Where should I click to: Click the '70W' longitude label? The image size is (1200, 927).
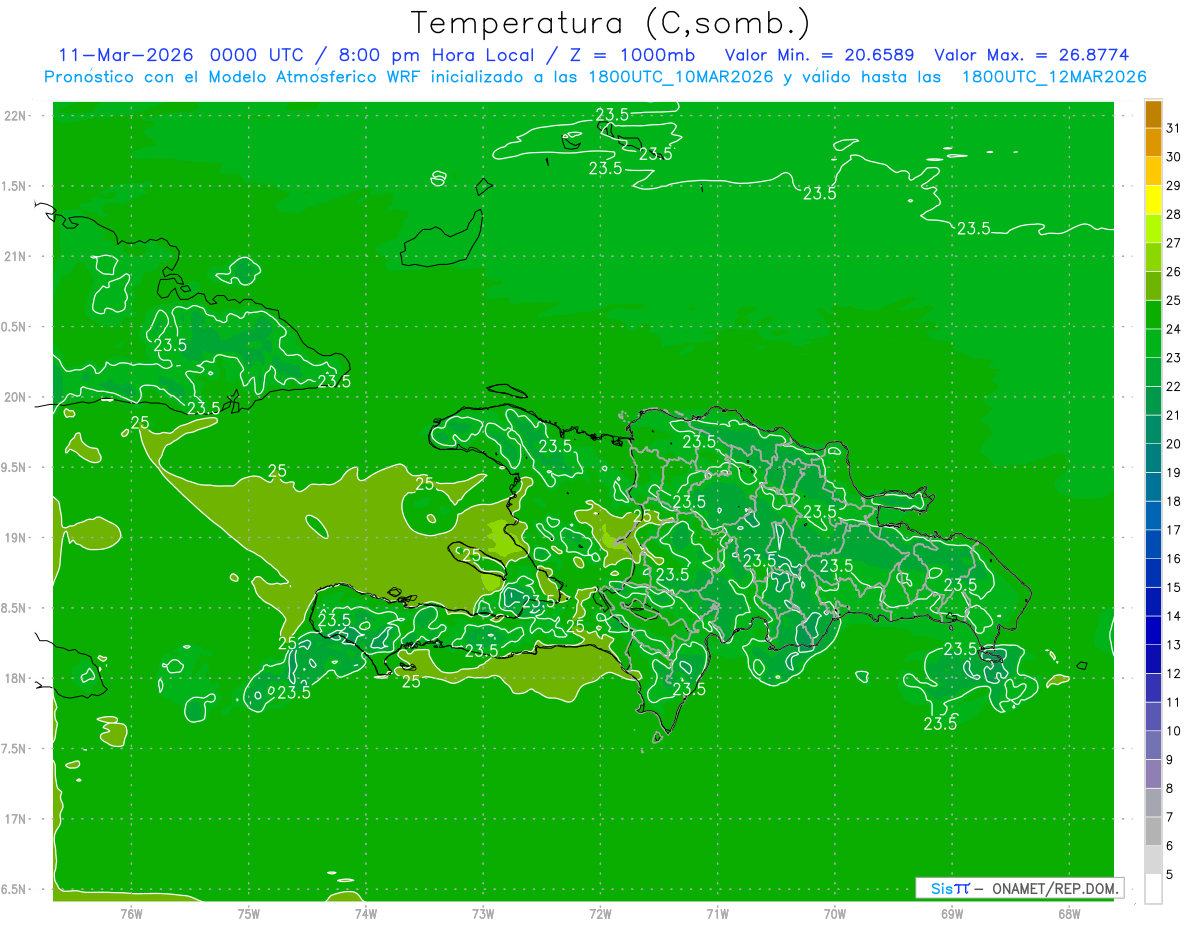(x=835, y=914)
